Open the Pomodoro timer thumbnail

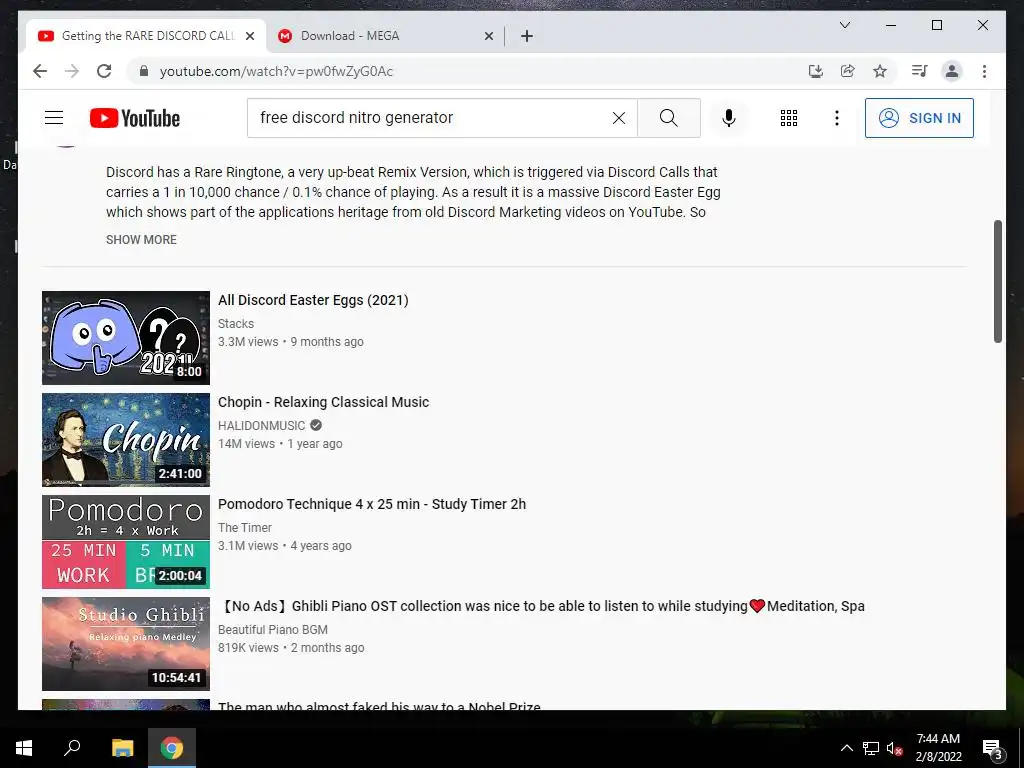click(x=126, y=541)
